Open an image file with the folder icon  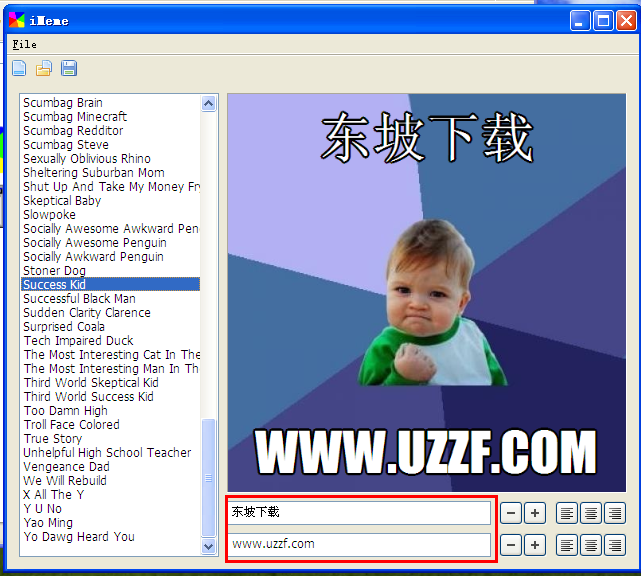(44, 68)
